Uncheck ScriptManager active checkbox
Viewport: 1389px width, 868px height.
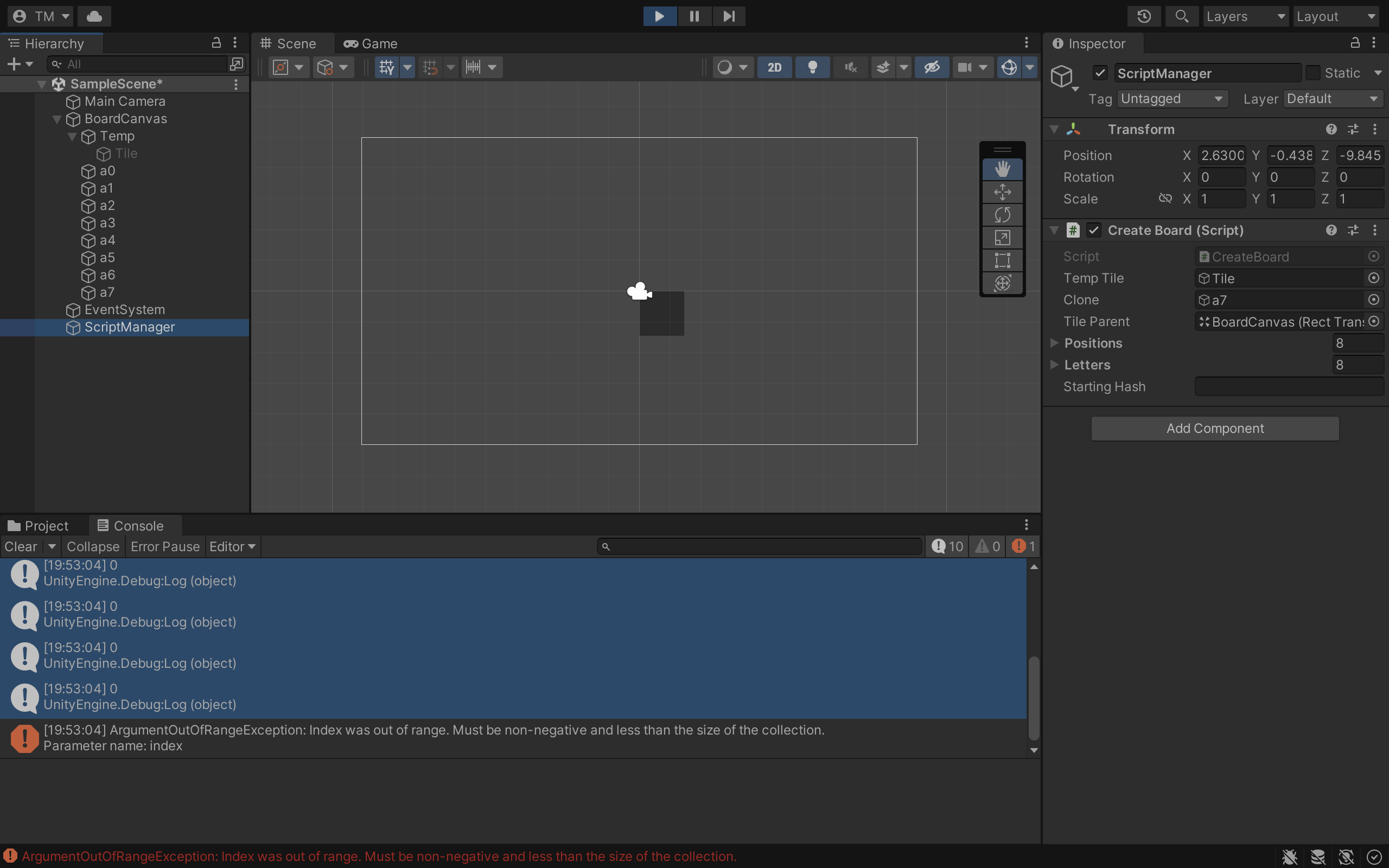[x=1100, y=73]
